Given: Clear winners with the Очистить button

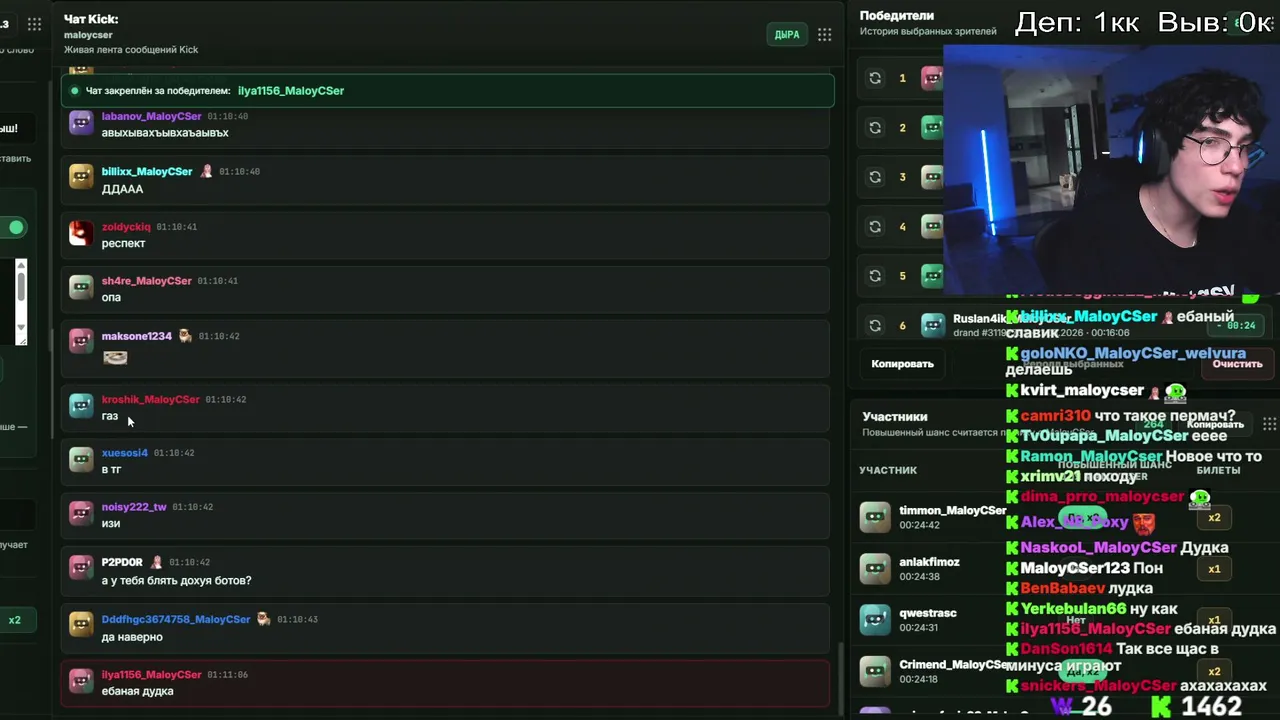Looking at the screenshot, I should coord(1238,364).
